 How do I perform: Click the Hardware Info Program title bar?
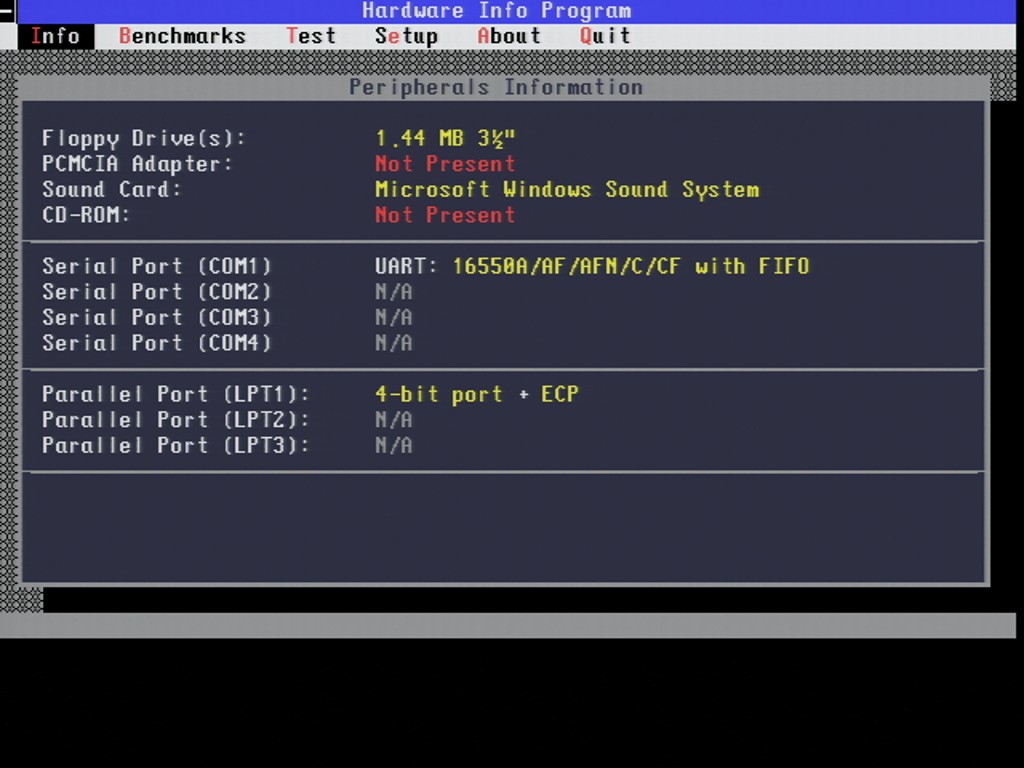tap(516, 11)
